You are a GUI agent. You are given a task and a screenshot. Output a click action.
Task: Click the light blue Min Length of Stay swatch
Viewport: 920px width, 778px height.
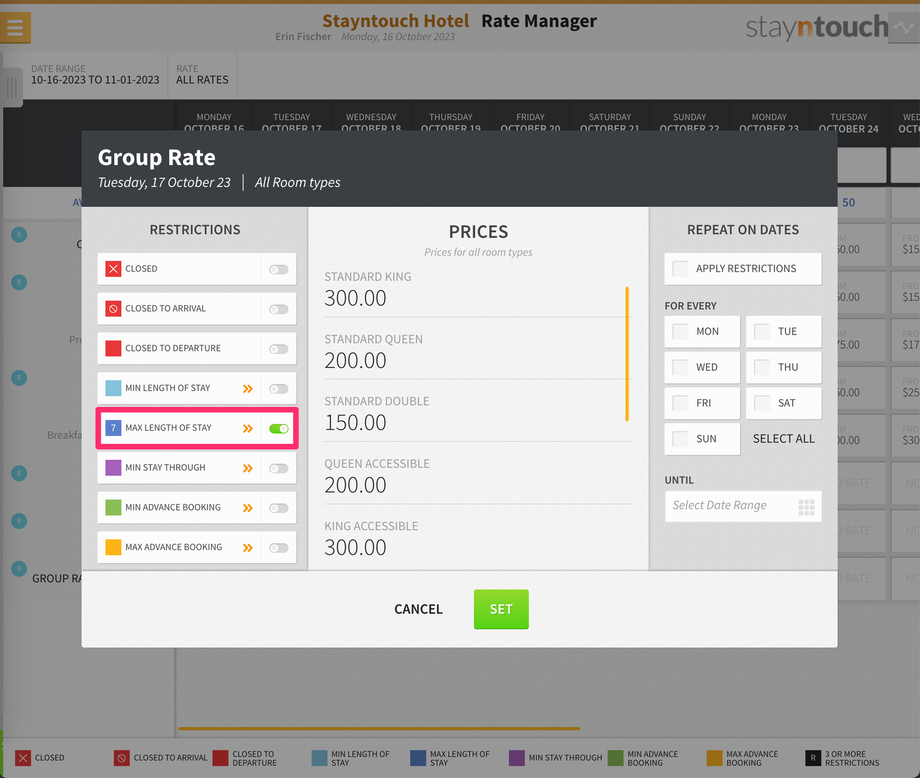point(113,388)
